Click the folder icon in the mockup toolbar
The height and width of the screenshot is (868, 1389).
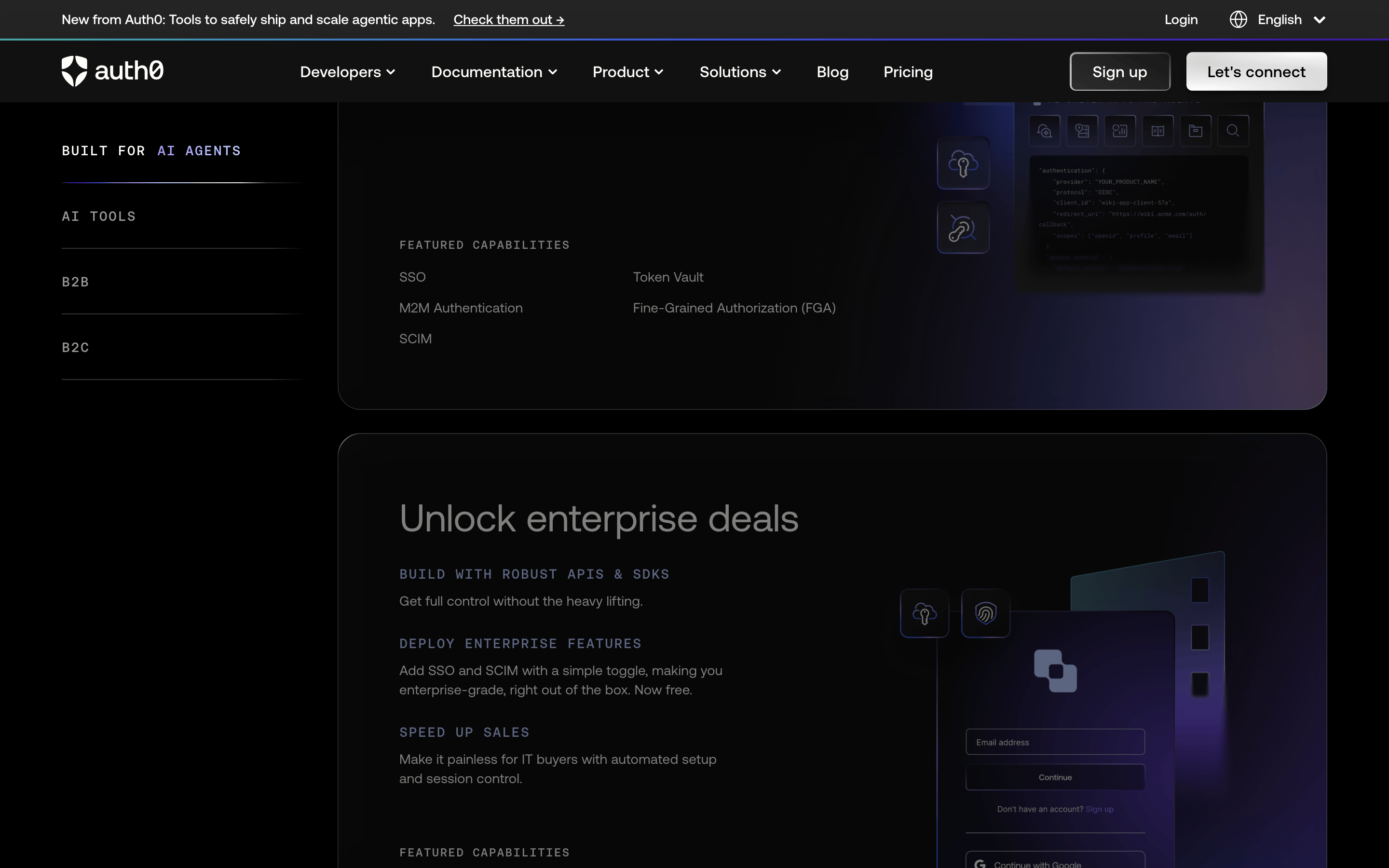[x=1196, y=131]
